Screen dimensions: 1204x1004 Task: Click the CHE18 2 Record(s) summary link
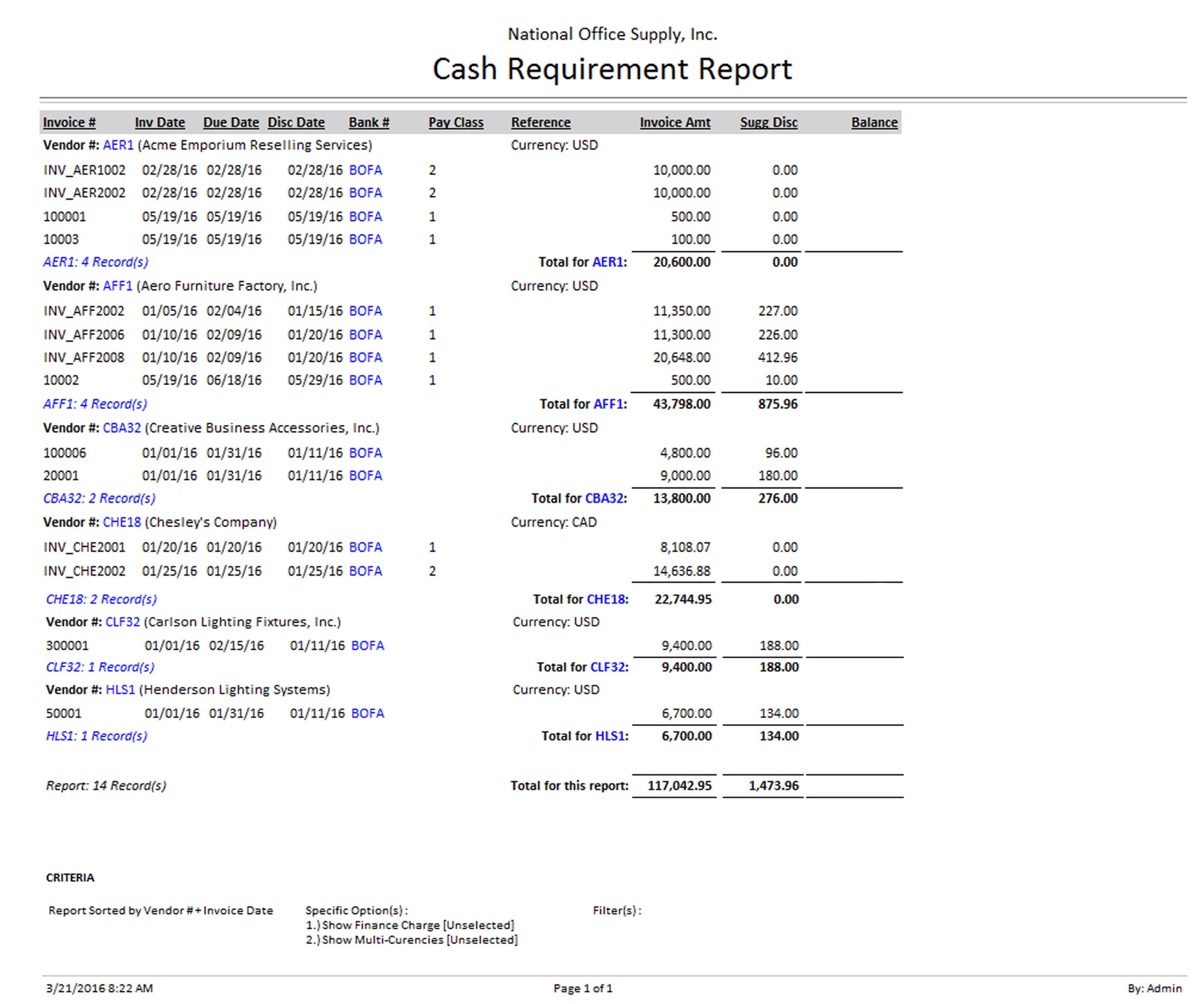(x=102, y=599)
